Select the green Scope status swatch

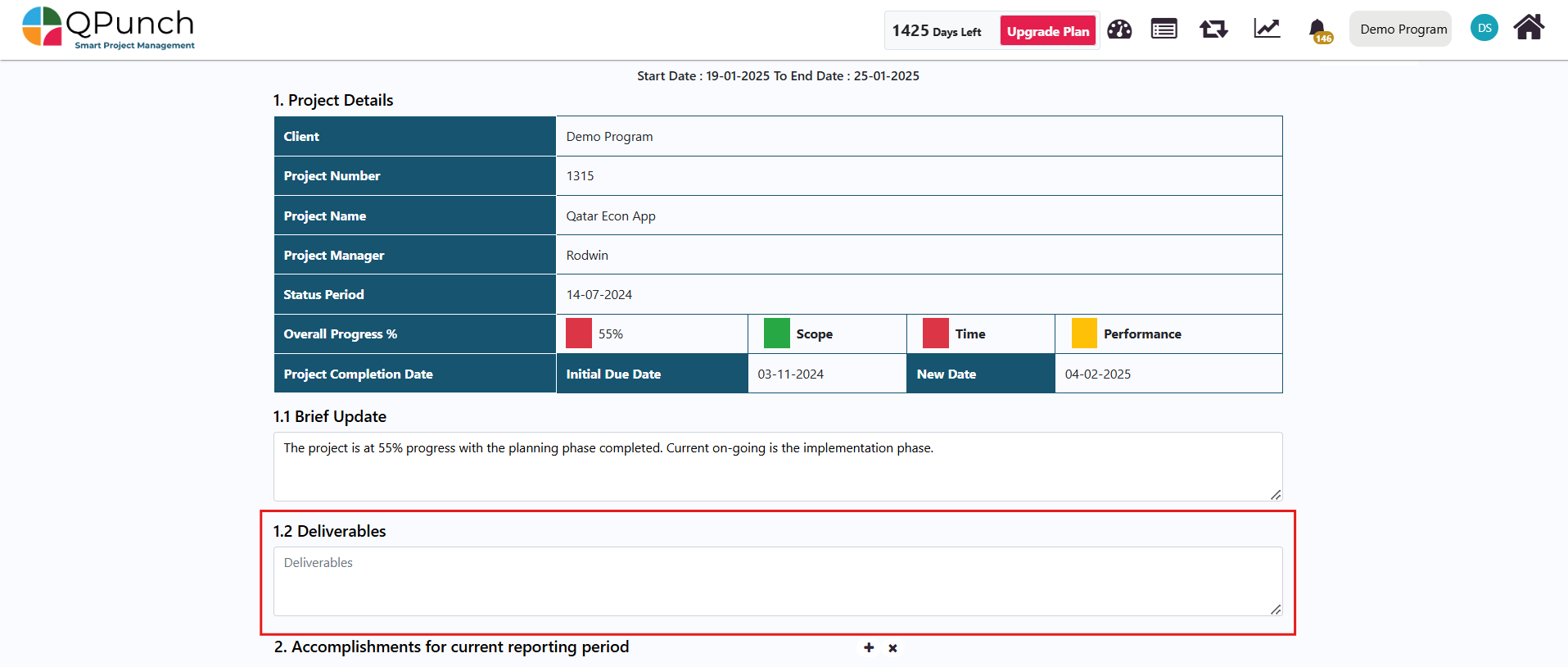776,333
